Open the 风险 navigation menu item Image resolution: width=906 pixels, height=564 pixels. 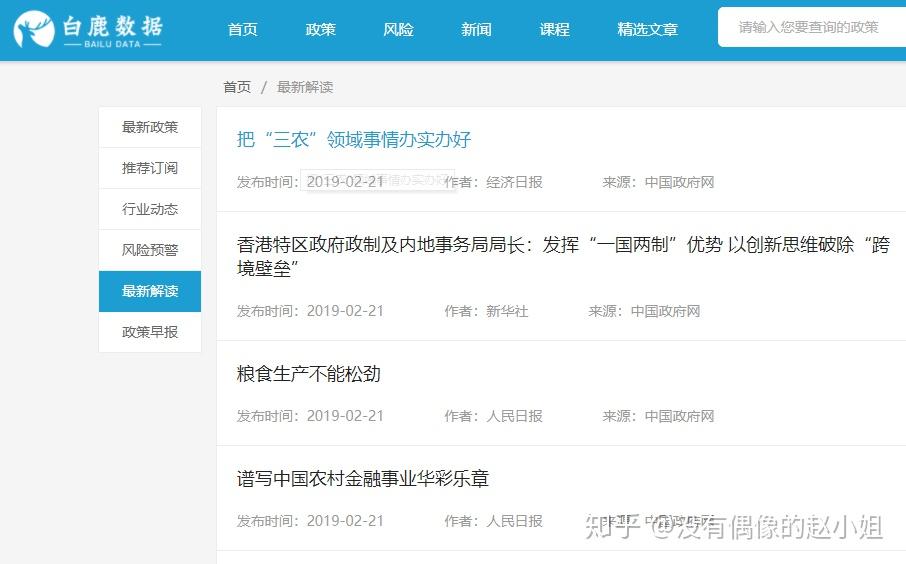pyautogui.click(x=399, y=29)
